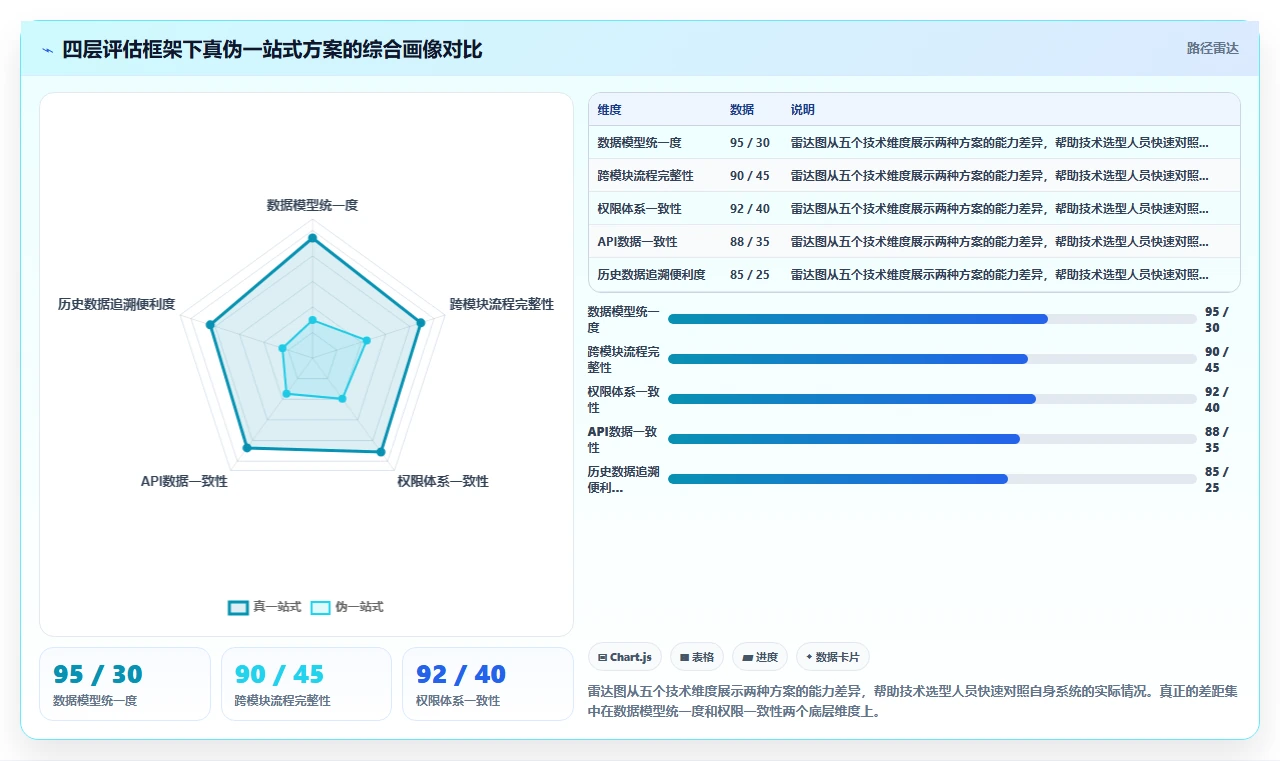The width and height of the screenshot is (1280, 761).
Task: Click the 伪一站式 legend color box
Action: pos(321,607)
